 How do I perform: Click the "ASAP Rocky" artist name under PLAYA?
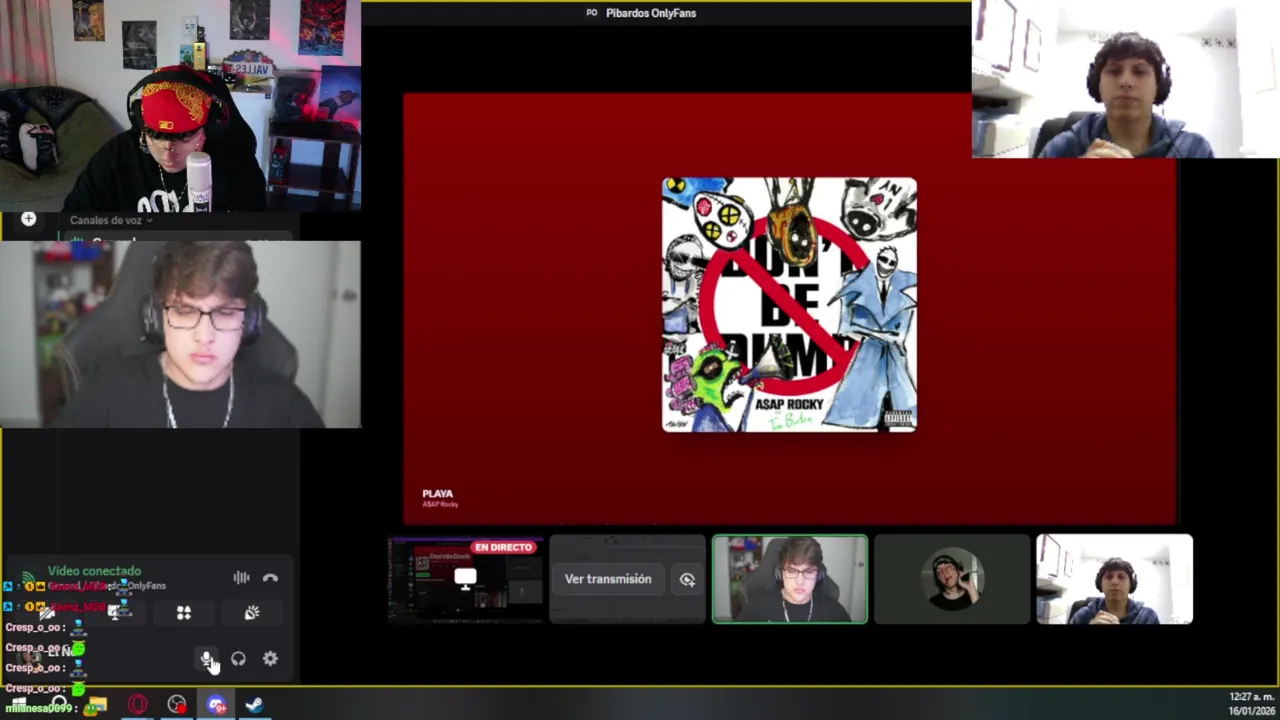tap(440, 504)
